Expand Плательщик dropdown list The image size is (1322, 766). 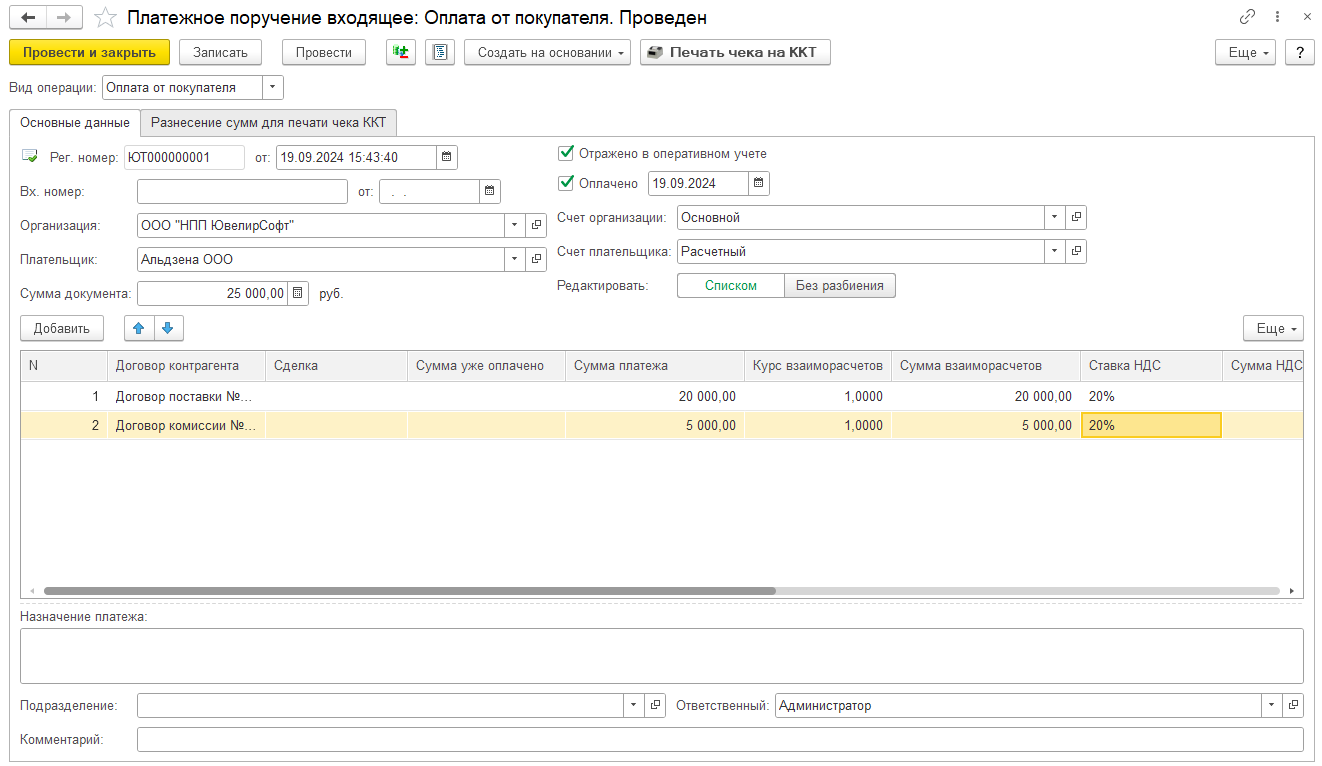[516, 259]
